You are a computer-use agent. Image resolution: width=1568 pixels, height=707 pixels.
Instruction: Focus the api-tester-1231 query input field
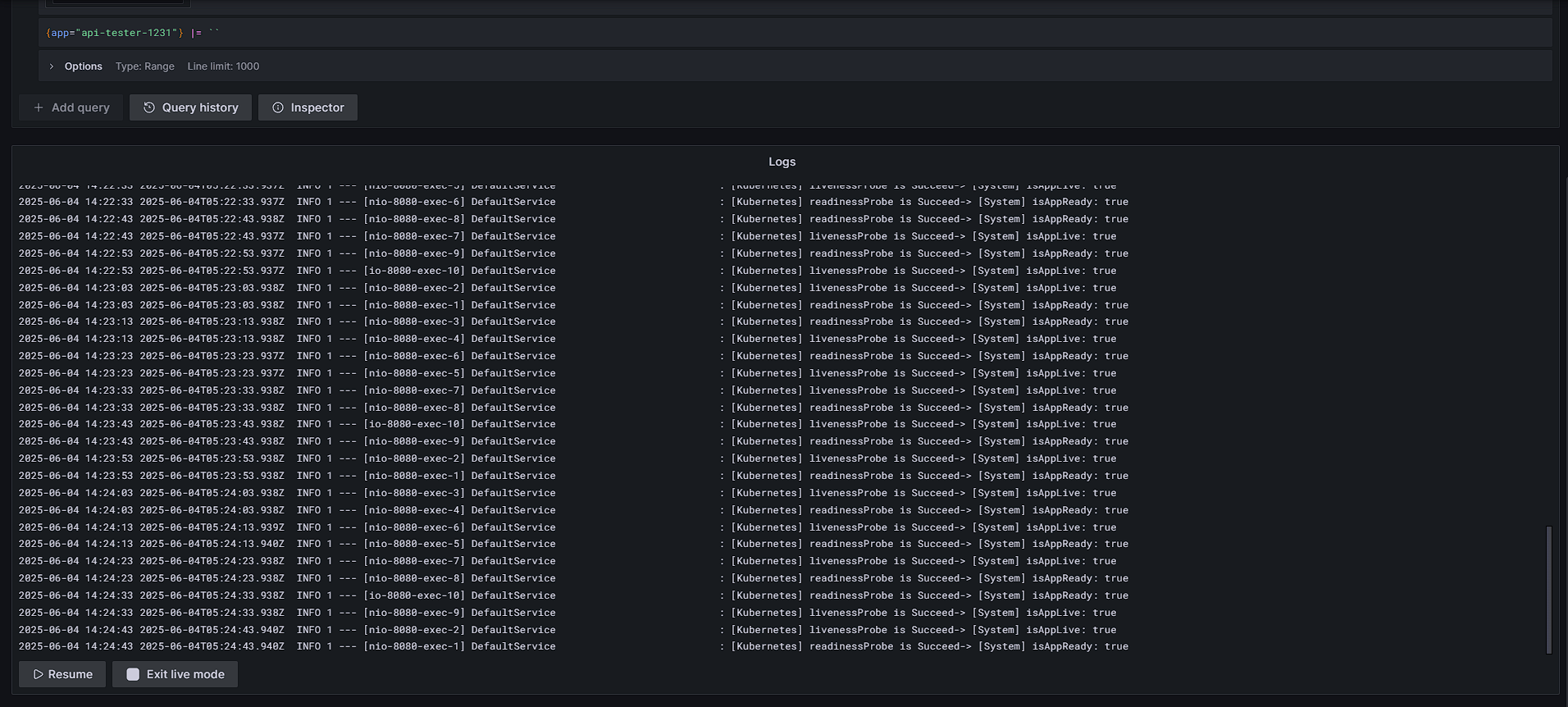point(738,33)
